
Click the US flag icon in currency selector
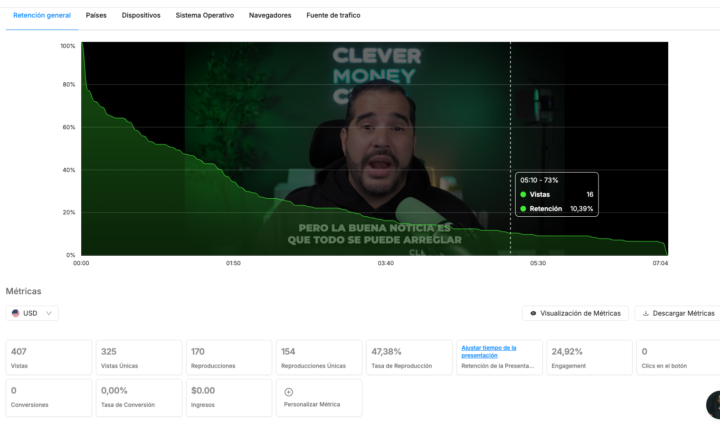tap(16, 313)
